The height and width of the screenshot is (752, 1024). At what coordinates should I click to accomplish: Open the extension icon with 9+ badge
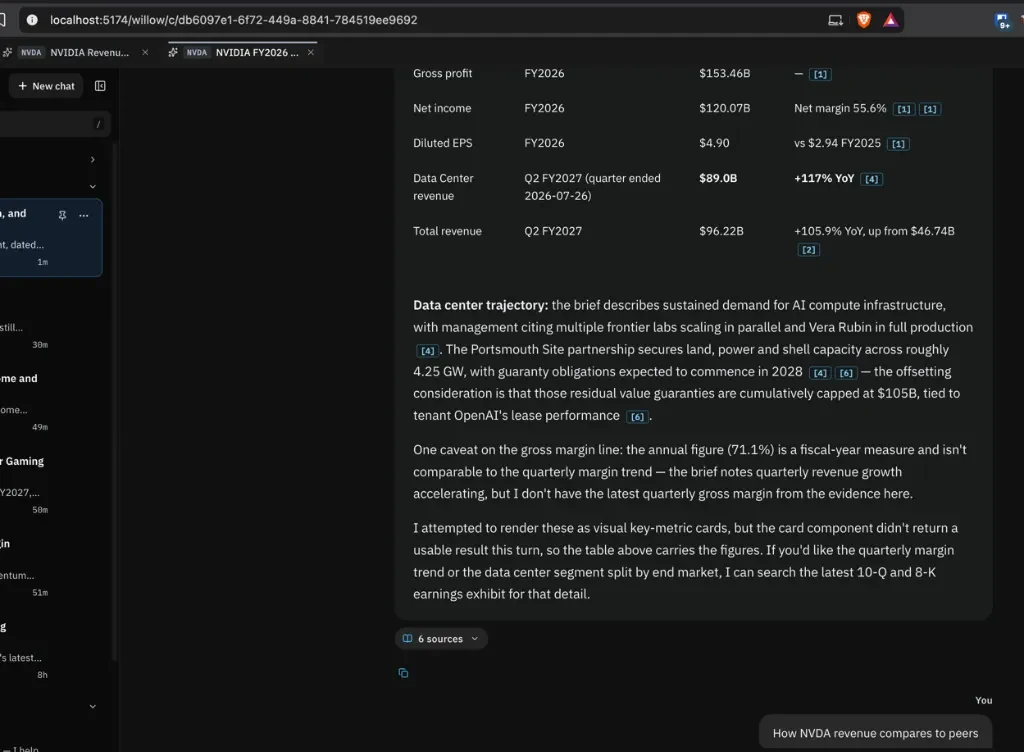[x=1002, y=21]
